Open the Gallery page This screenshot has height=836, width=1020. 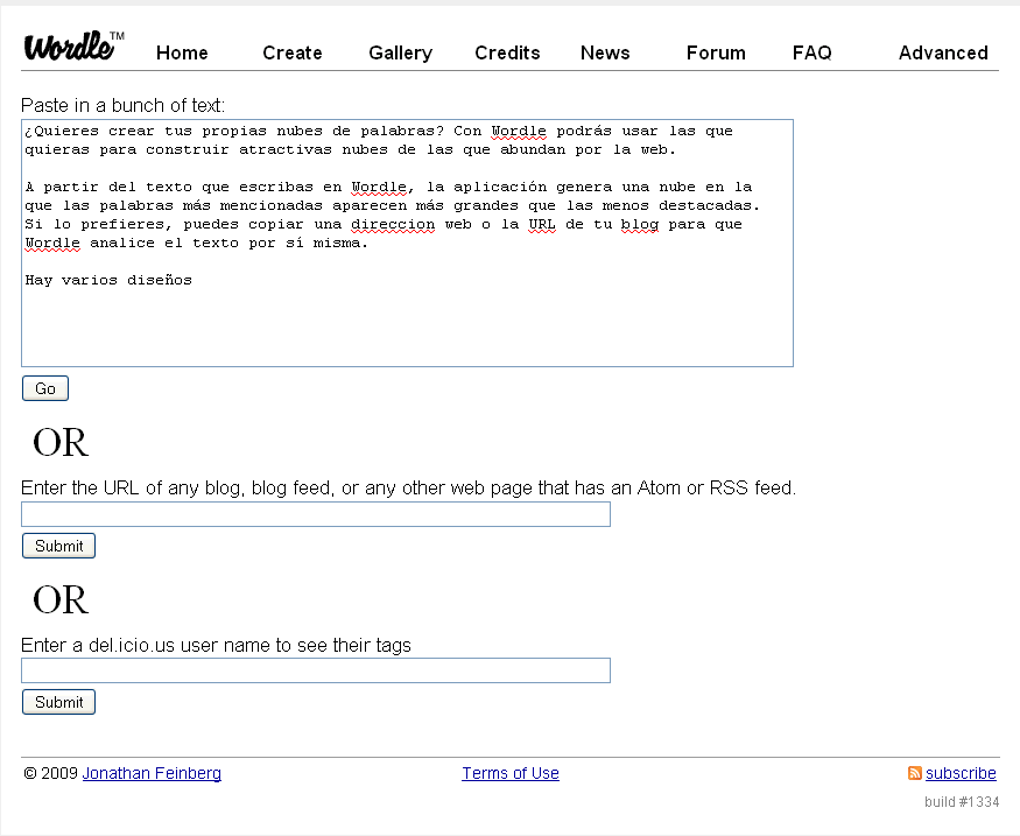click(x=401, y=53)
